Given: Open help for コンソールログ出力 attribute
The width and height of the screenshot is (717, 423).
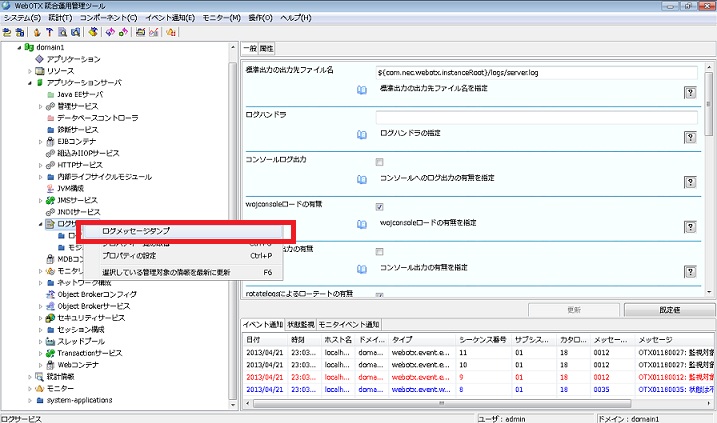Looking at the screenshot, I should coord(690,182).
